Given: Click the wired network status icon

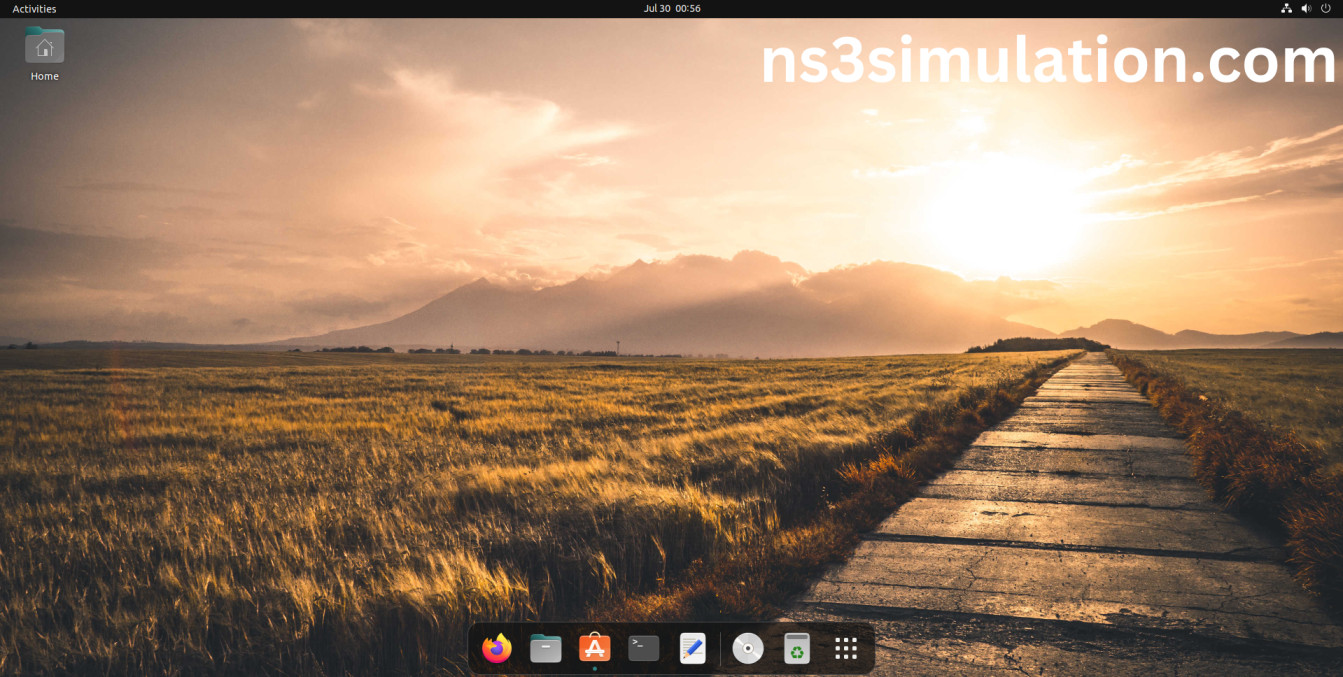Looking at the screenshot, I should [1286, 9].
